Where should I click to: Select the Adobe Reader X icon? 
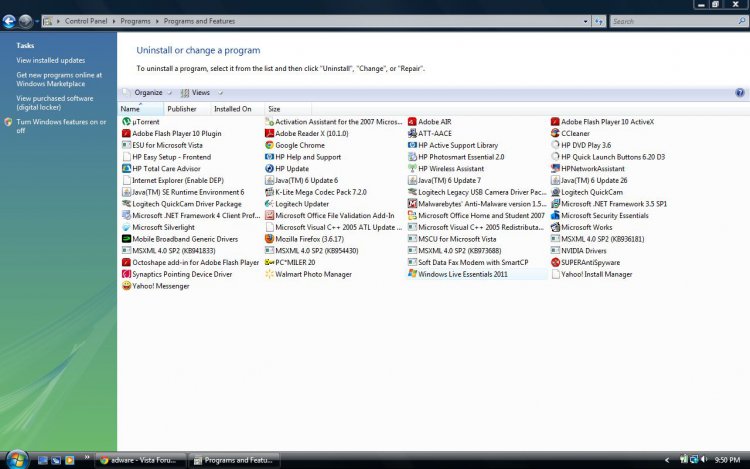(x=269, y=133)
